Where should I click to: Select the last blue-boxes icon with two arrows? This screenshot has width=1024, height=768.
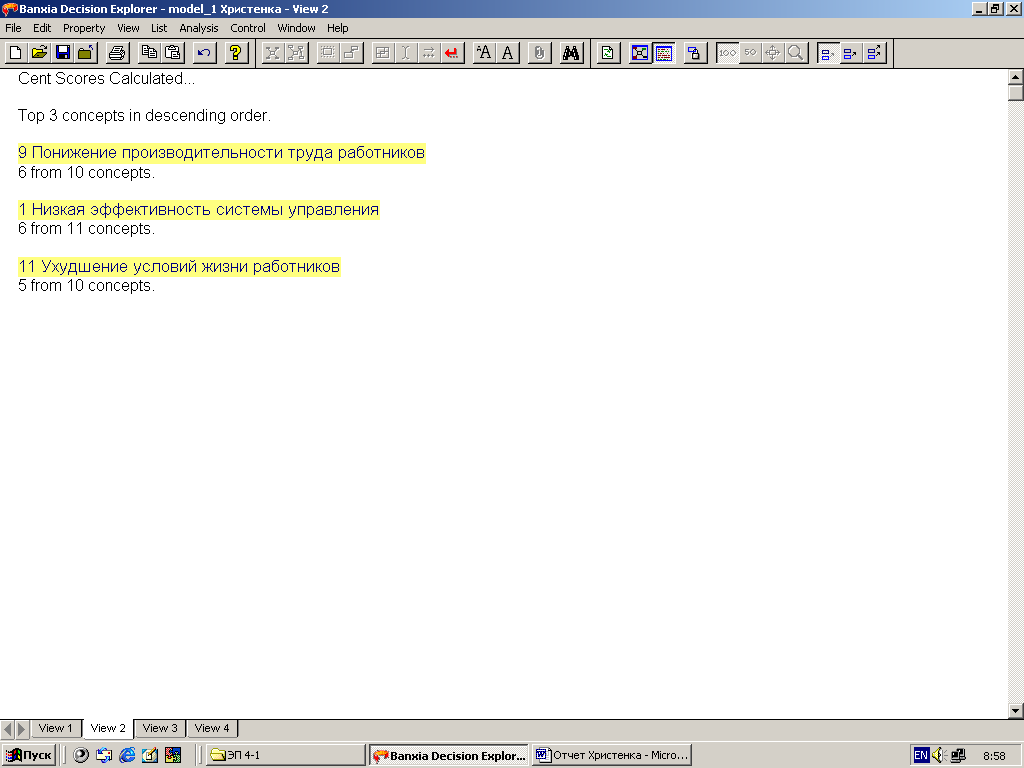874,53
